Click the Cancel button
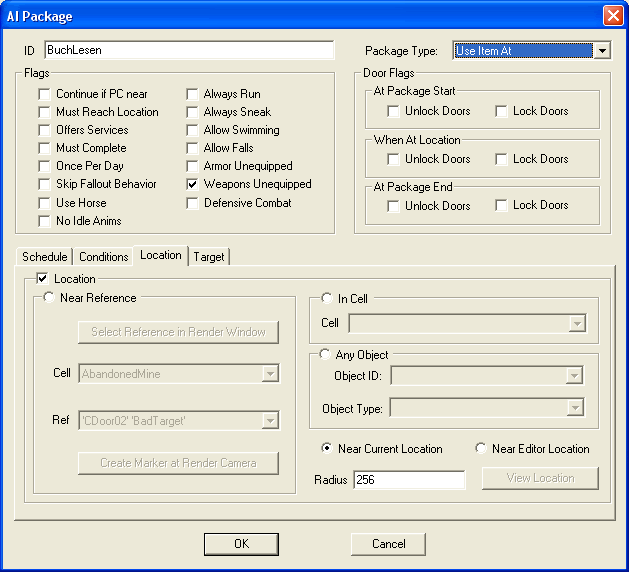The height and width of the screenshot is (572, 629). (x=388, y=544)
